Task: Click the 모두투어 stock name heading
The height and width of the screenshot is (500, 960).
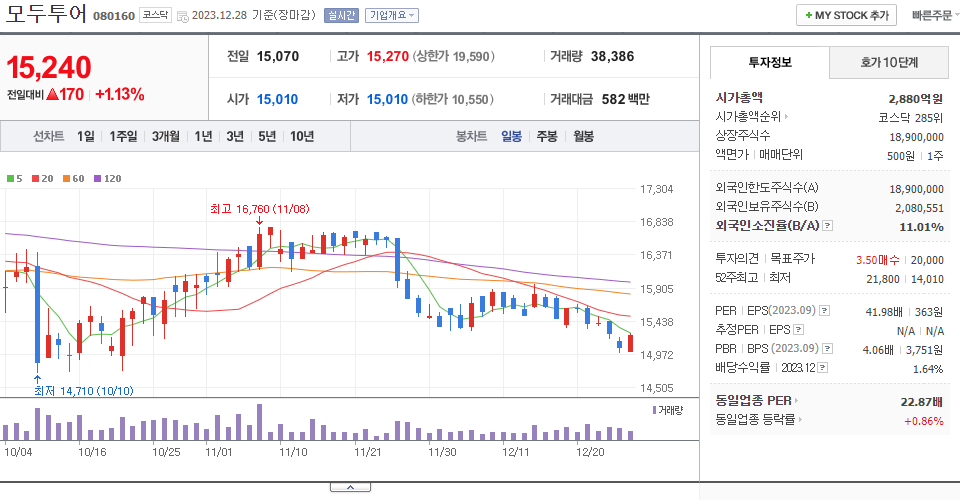Action: 46,13
